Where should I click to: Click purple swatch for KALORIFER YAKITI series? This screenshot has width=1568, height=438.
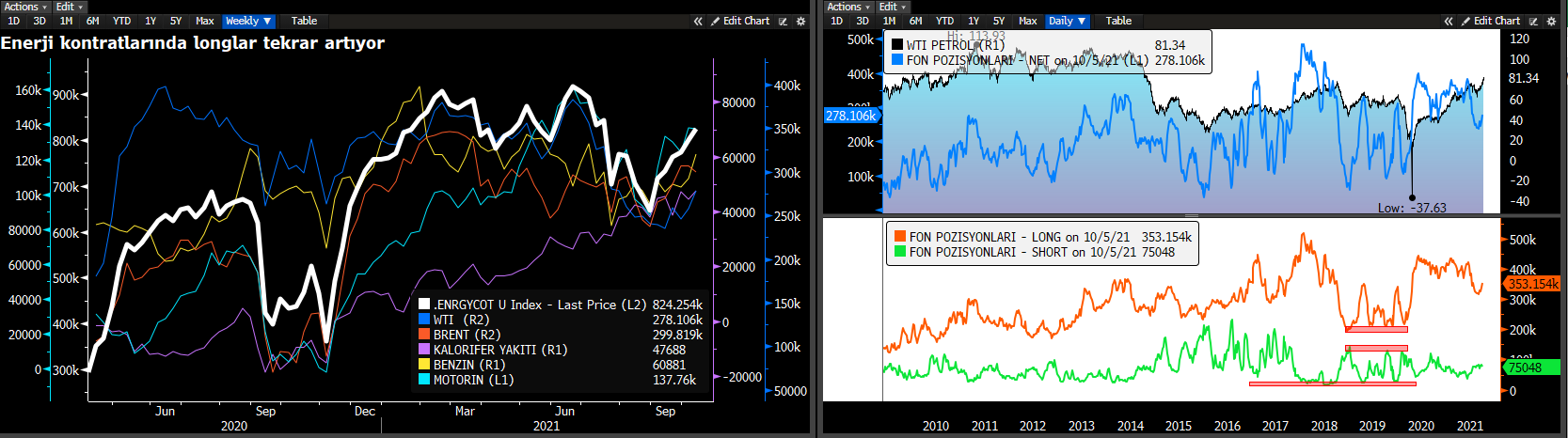(424, 350)
